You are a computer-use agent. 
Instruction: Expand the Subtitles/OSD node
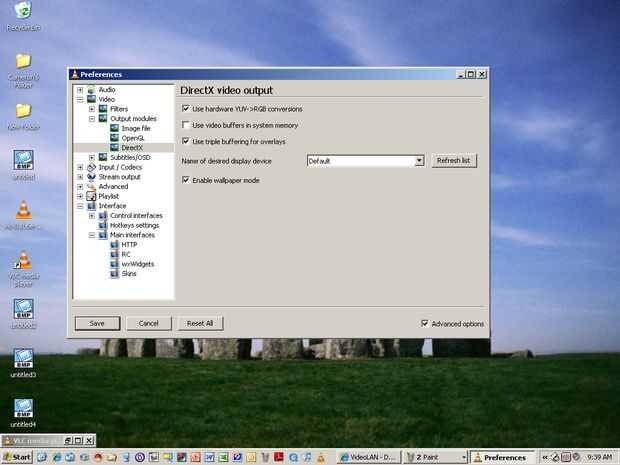(x=92, y=157)
